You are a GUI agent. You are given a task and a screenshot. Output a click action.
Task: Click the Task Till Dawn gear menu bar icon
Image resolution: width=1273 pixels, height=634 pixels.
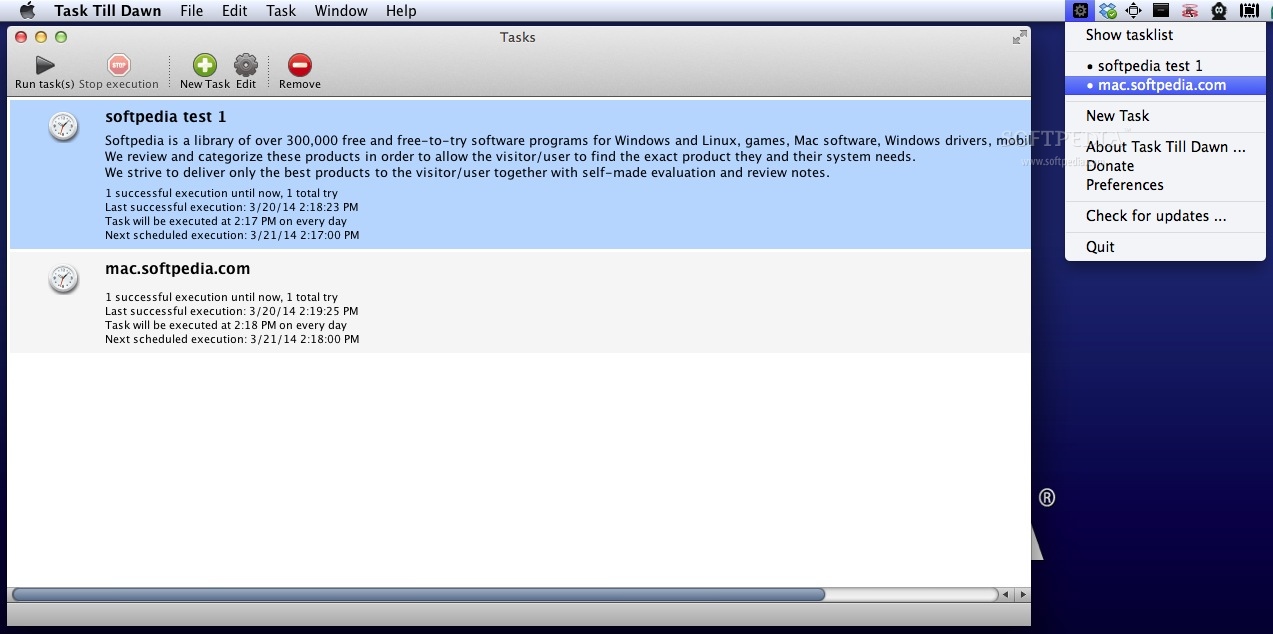1080,11
